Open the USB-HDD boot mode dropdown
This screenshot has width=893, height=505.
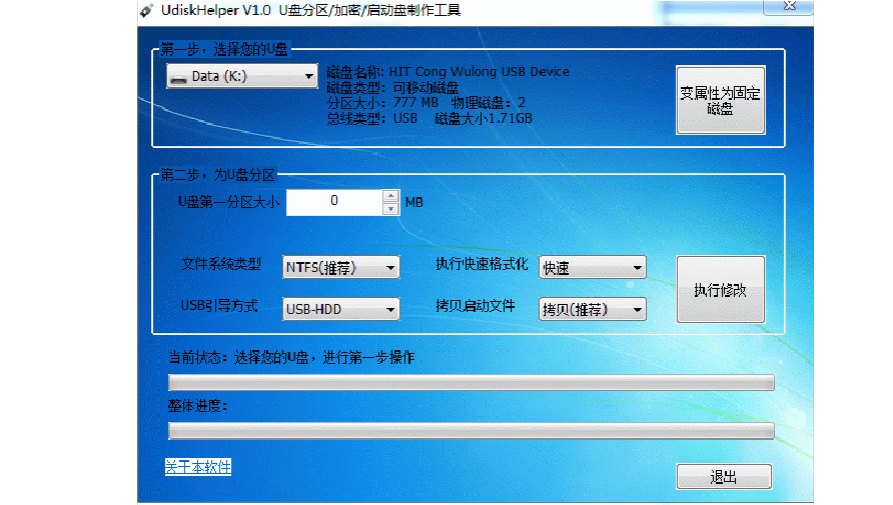click(x=341, y=309)
